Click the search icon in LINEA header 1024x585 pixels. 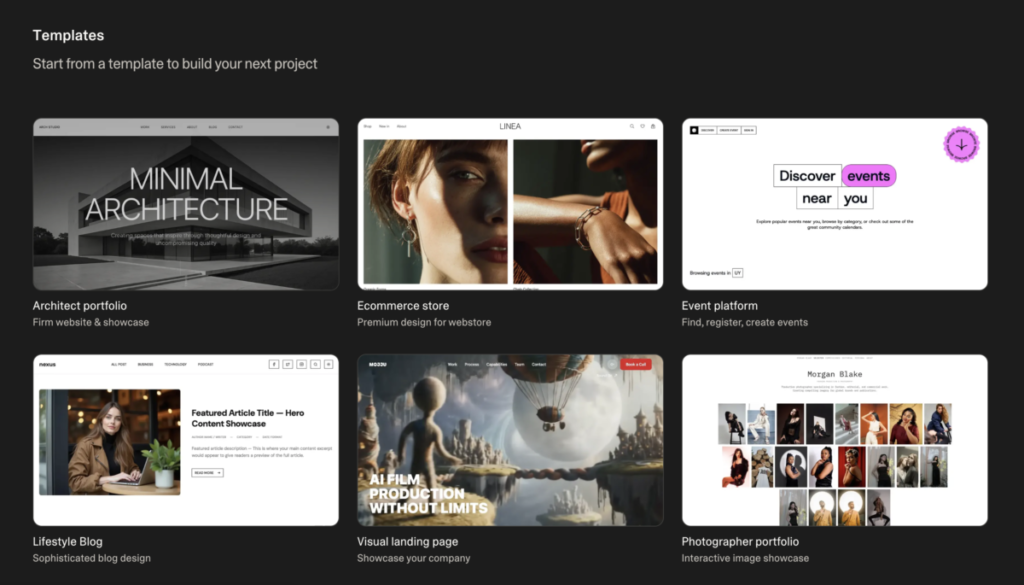(x=631, y=127)
